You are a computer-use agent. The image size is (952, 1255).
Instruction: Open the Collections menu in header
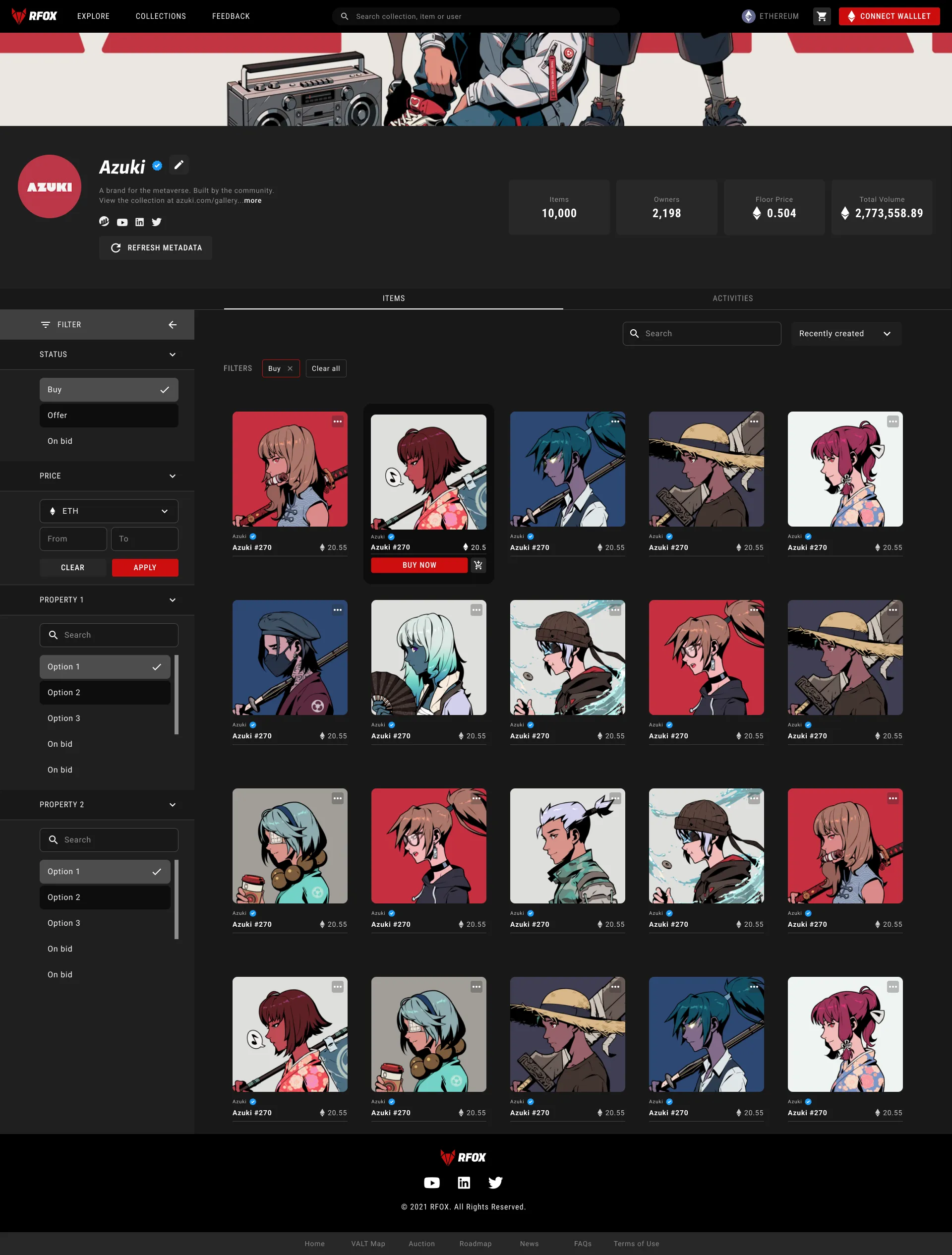[161, 16]
